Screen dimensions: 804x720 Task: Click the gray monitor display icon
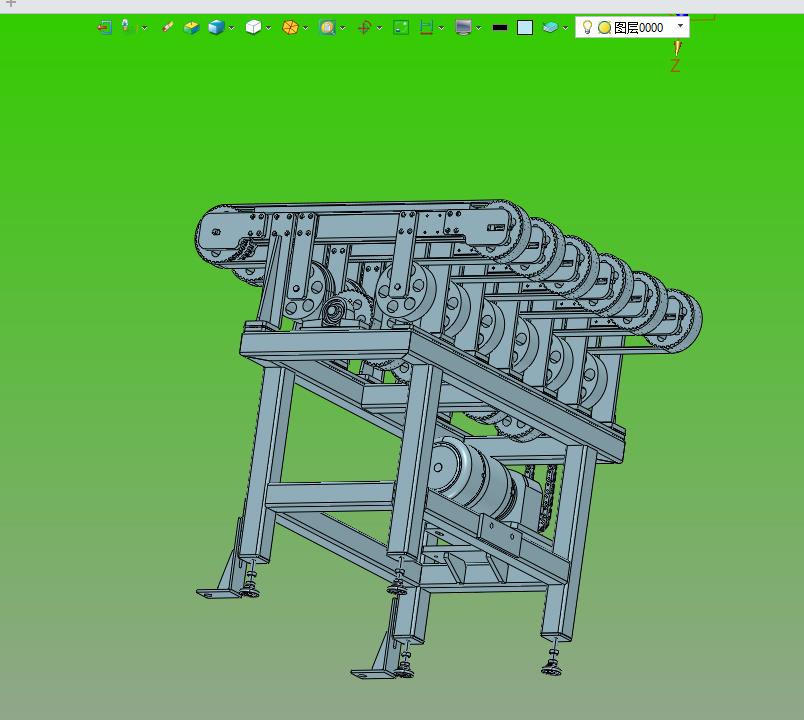(x=463, y=27)
